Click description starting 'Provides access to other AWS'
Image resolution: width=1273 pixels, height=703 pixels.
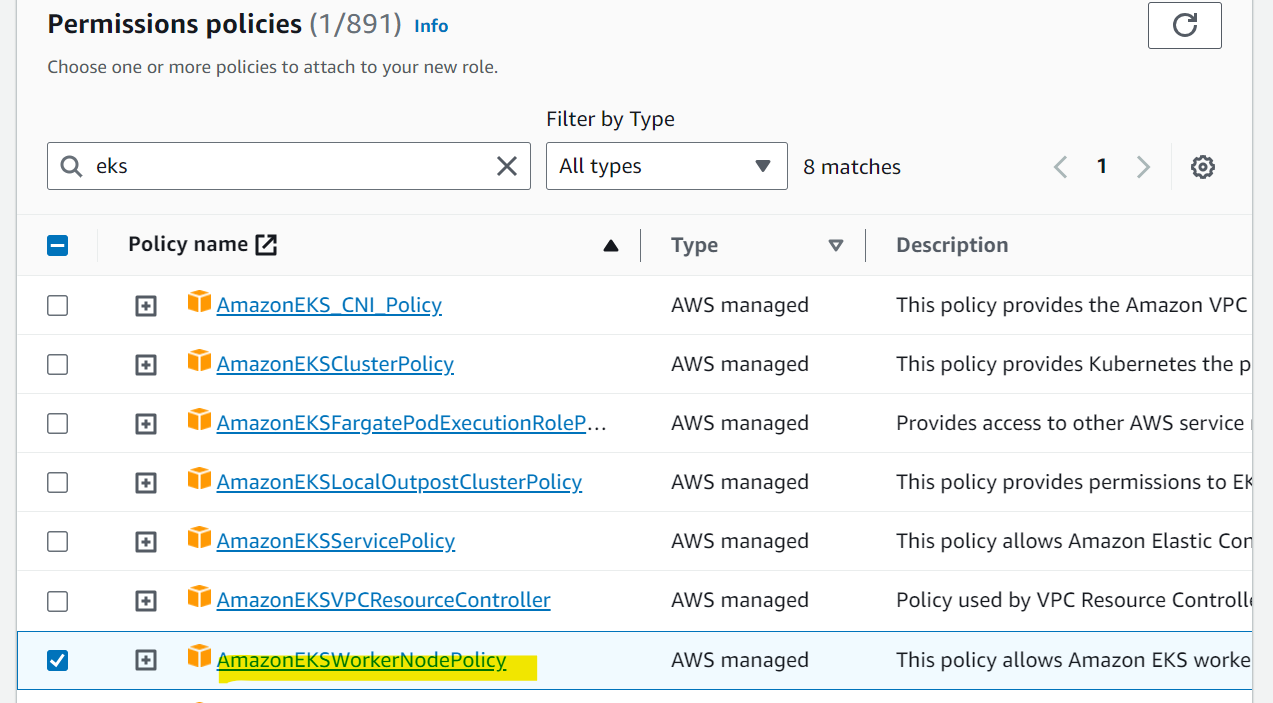tap(1074, 423)
